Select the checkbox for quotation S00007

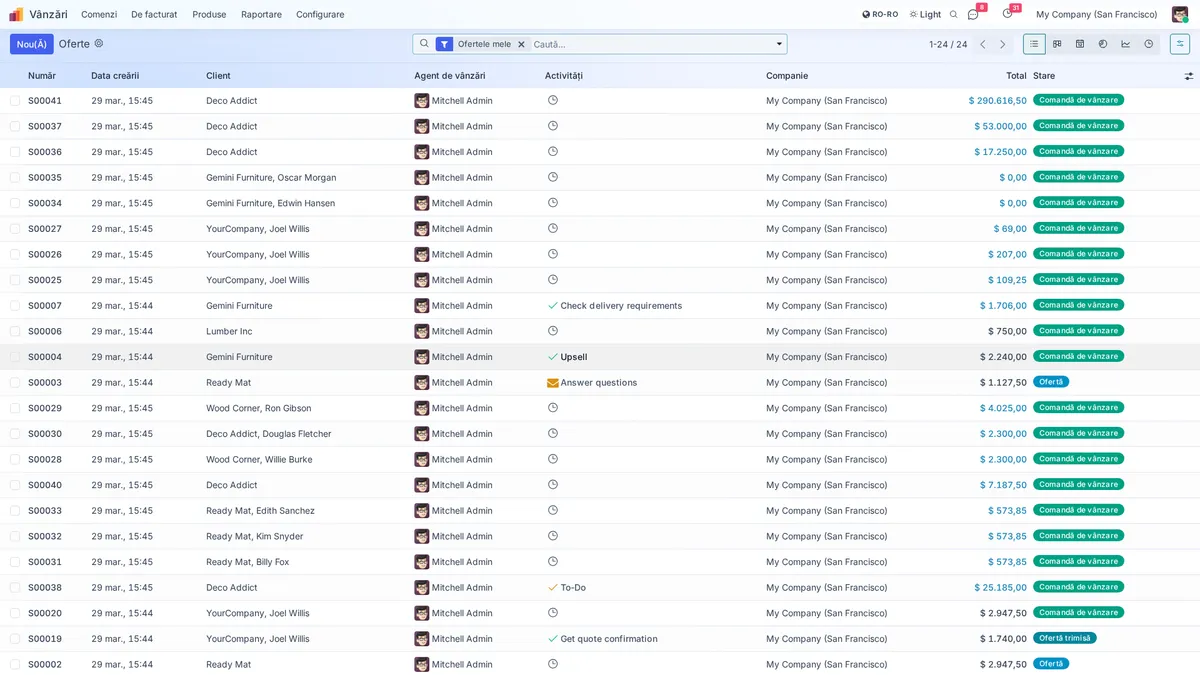tap(14, 305)
